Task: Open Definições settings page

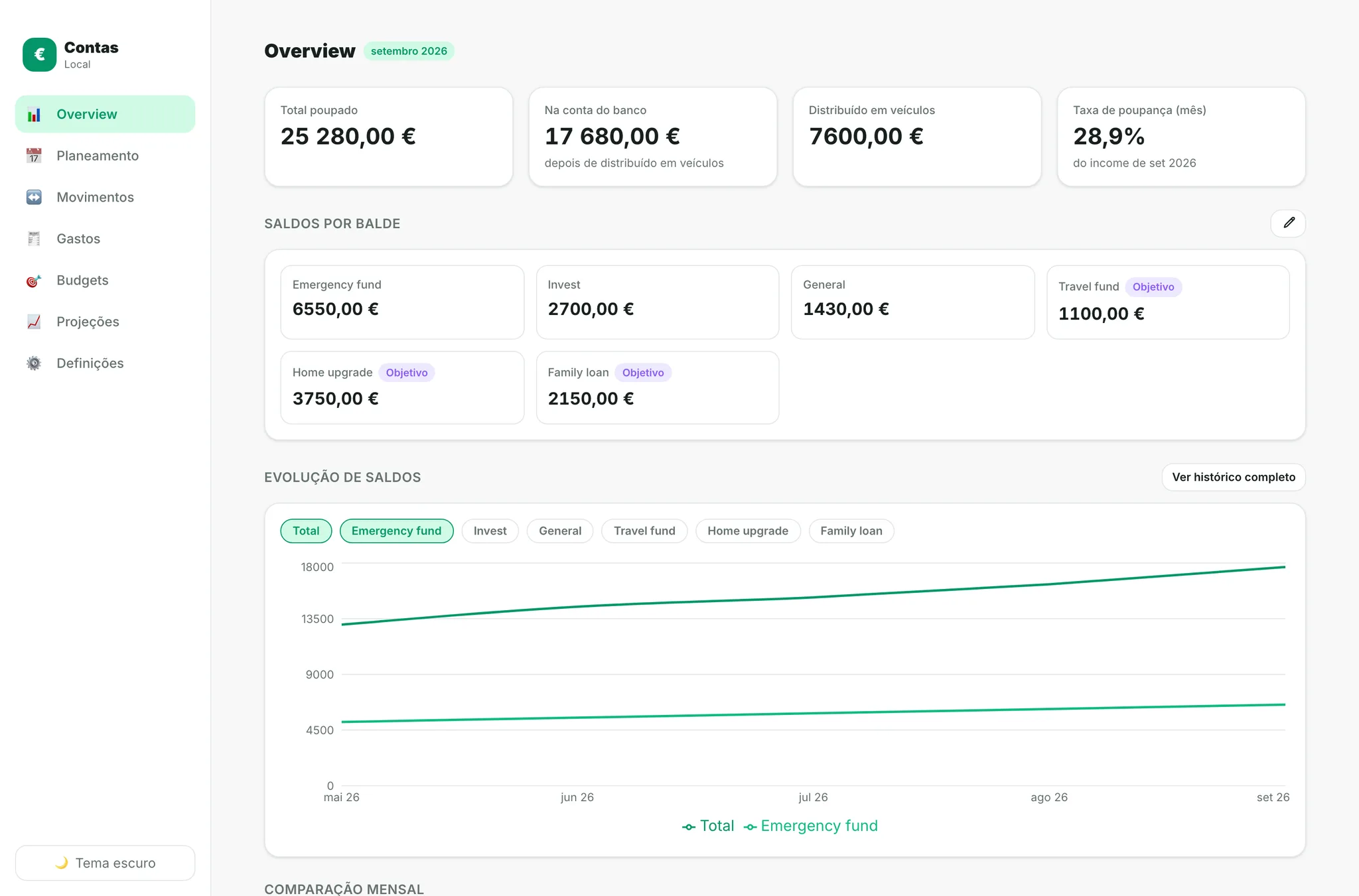Action: 106,363
